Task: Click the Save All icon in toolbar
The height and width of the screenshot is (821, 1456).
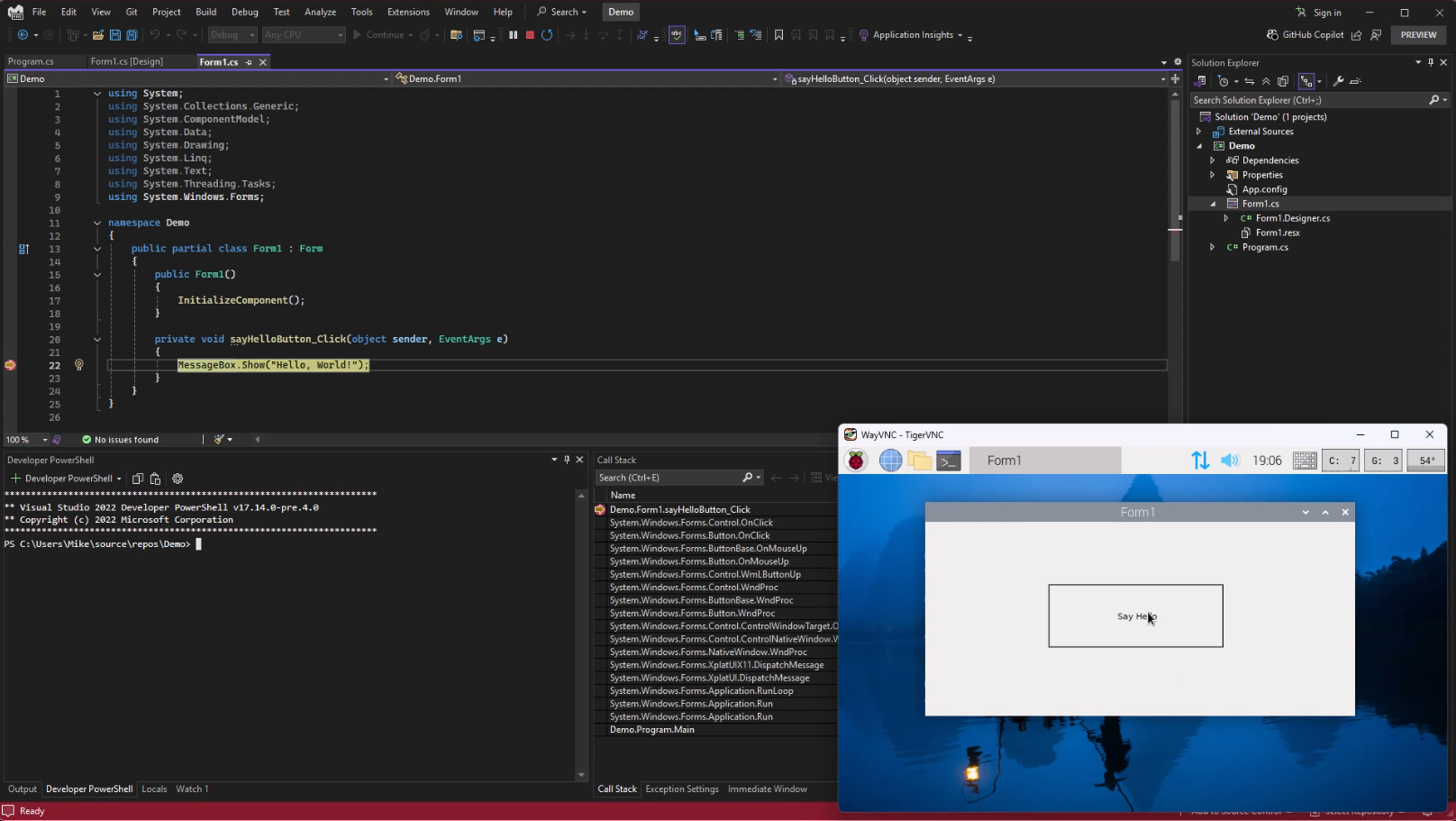Action: (x=132, y=35)
